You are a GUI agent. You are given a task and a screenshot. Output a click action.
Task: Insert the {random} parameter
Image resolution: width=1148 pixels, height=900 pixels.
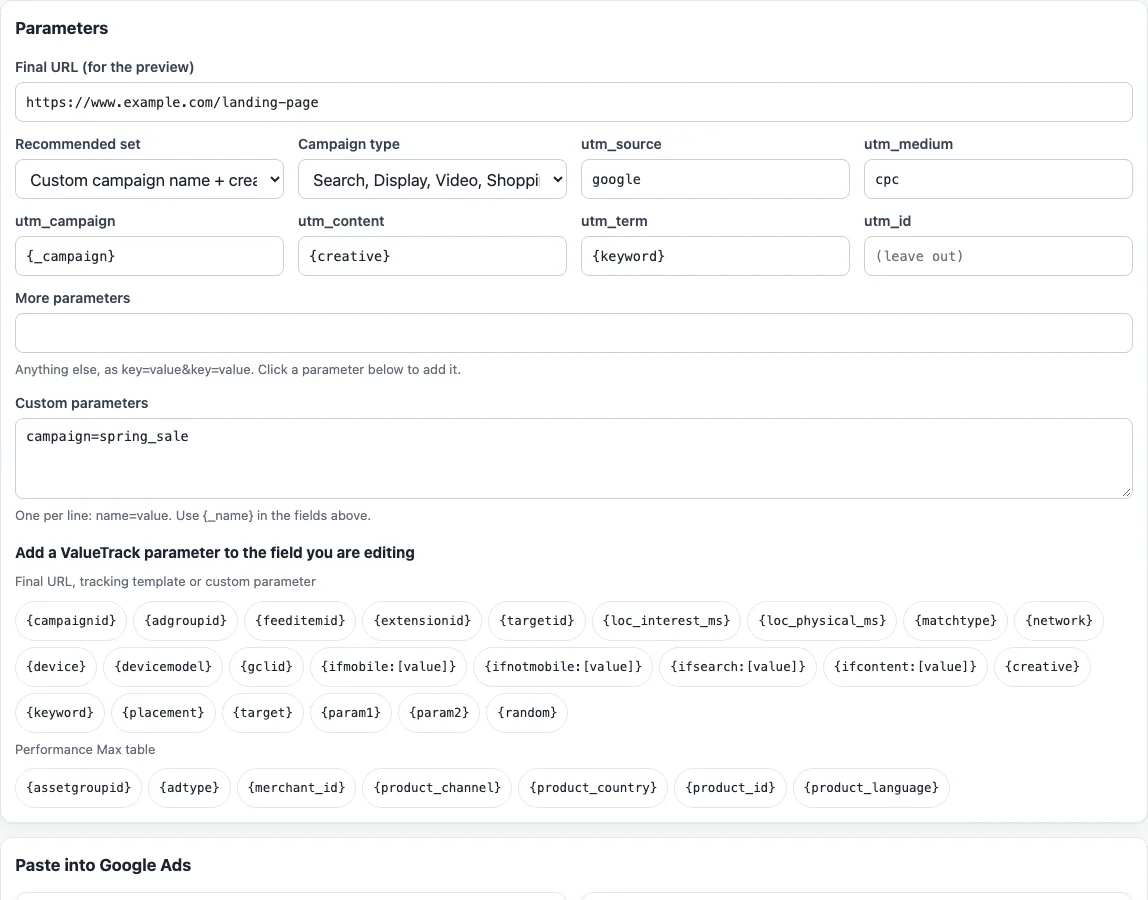click(527, 713)
